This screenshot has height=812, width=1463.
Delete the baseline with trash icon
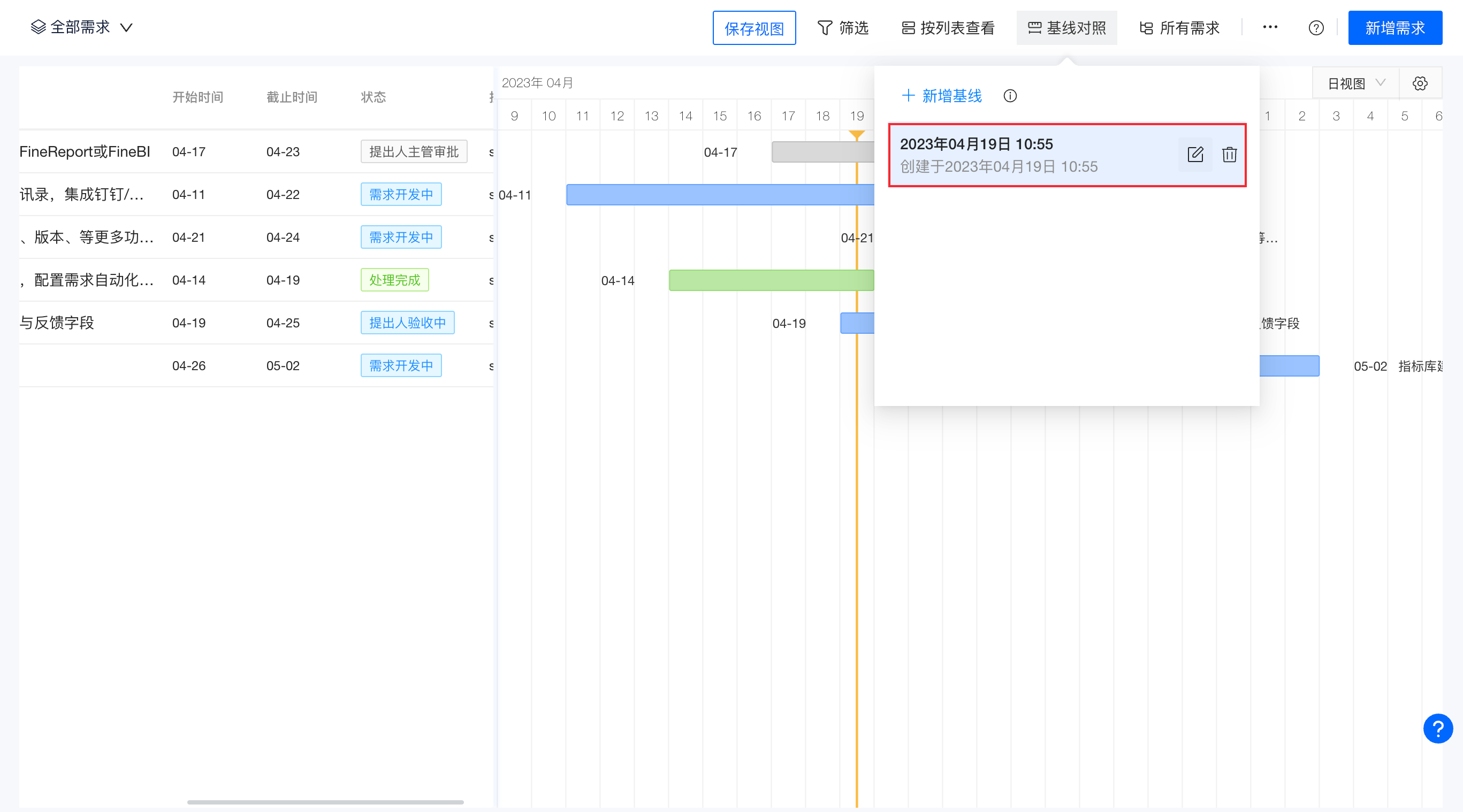pyautogui.click(x=1229, y=155)
